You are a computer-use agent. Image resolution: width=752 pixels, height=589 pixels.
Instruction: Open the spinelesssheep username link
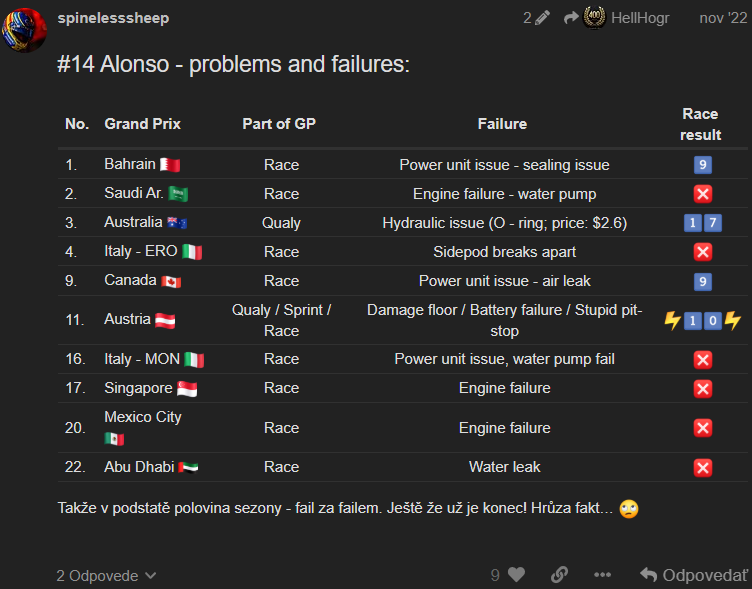113,18
